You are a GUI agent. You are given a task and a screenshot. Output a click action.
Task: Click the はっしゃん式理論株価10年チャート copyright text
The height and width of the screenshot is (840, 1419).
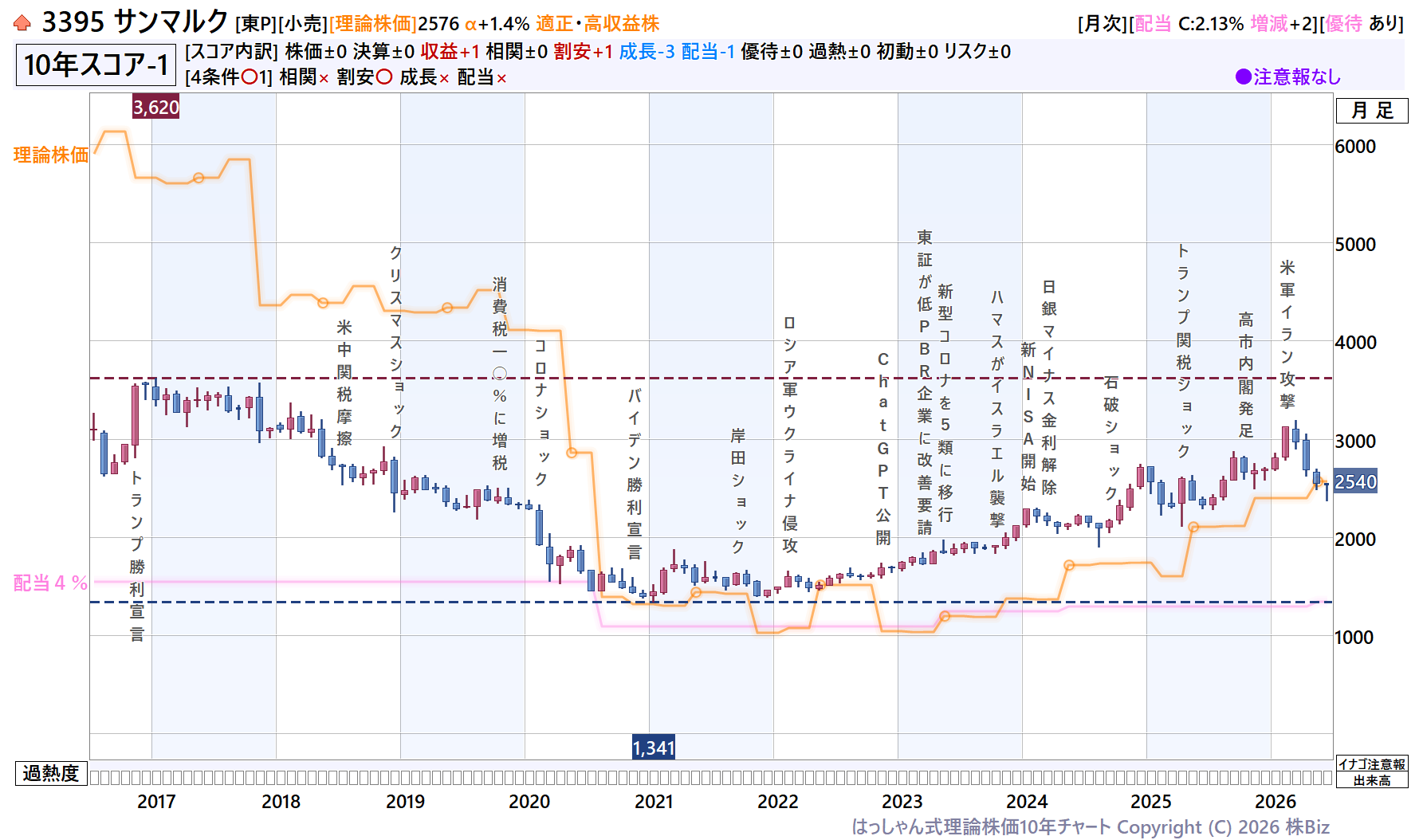tap(1091, 826)
